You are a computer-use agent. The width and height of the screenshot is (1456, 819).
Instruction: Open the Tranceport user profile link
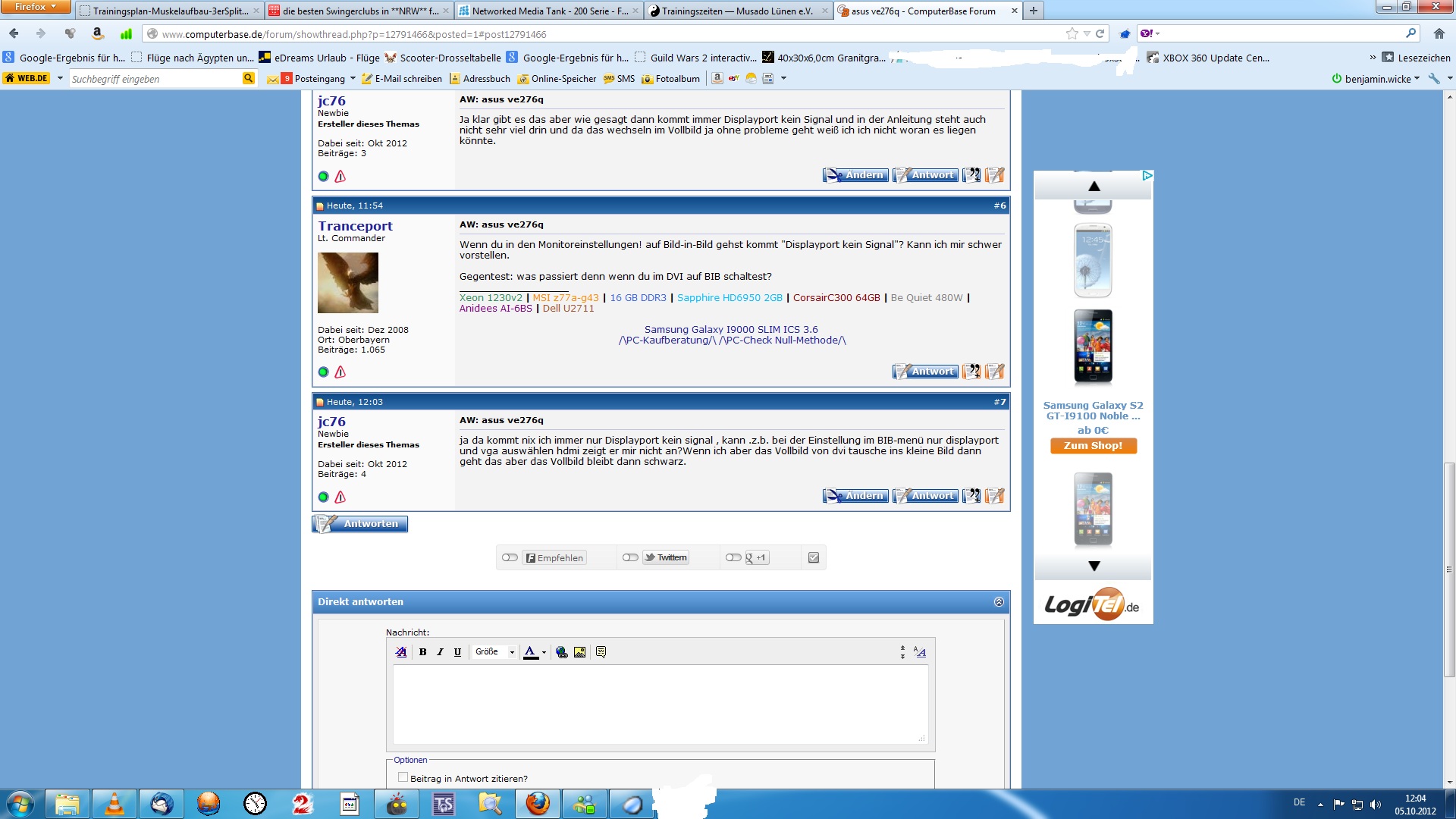[x=355, y=226]
